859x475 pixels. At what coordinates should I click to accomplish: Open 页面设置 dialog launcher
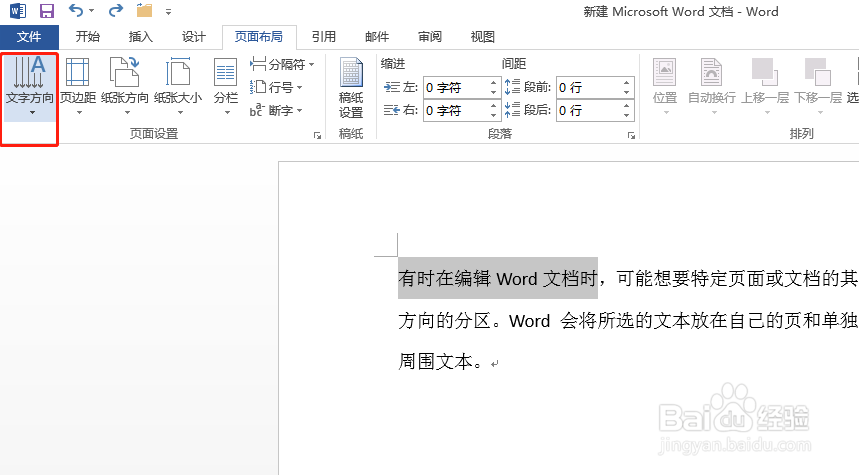317,135
